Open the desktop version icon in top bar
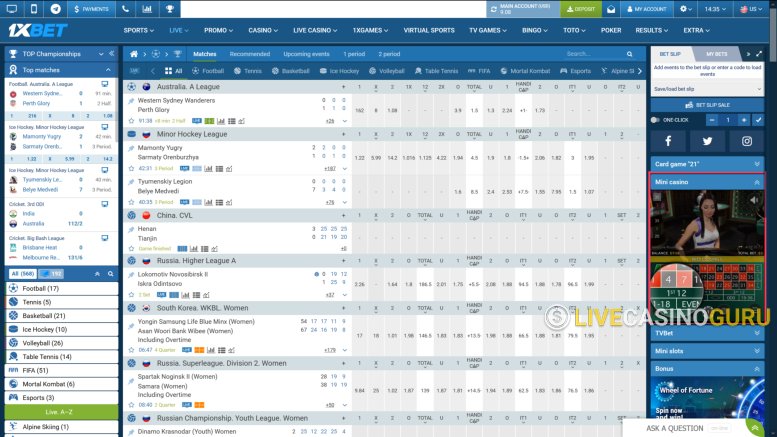777x437 pixels. pyautogui.click(x=11, y=9)
